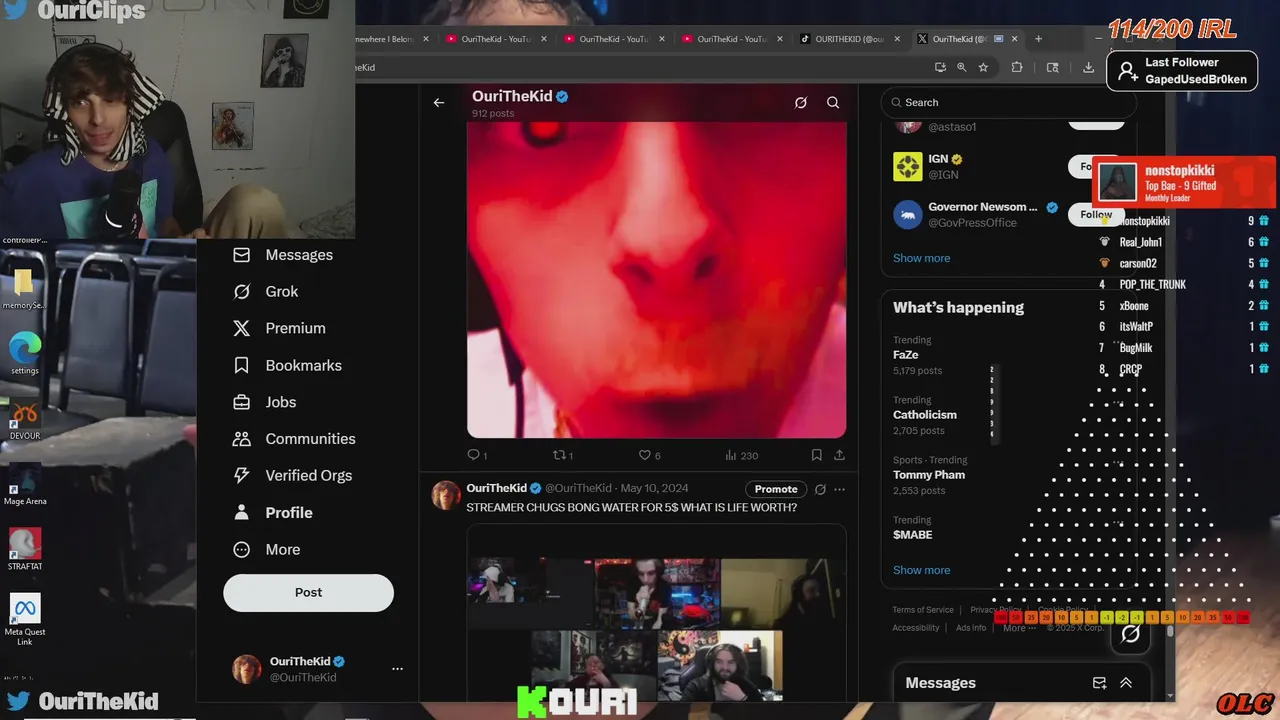
Task: Like the post with 6 likes
Action: pos(650,455)
